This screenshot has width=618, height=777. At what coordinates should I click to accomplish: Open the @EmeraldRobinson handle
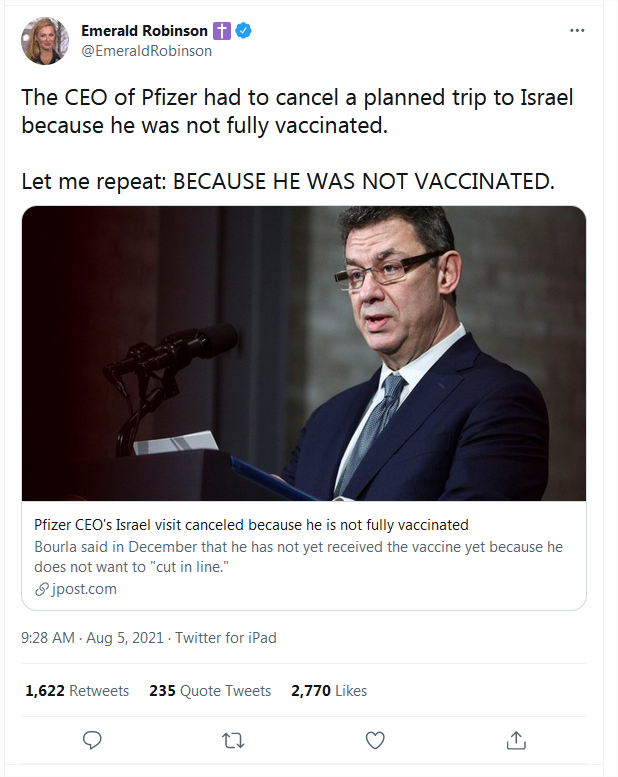[147, 51]
